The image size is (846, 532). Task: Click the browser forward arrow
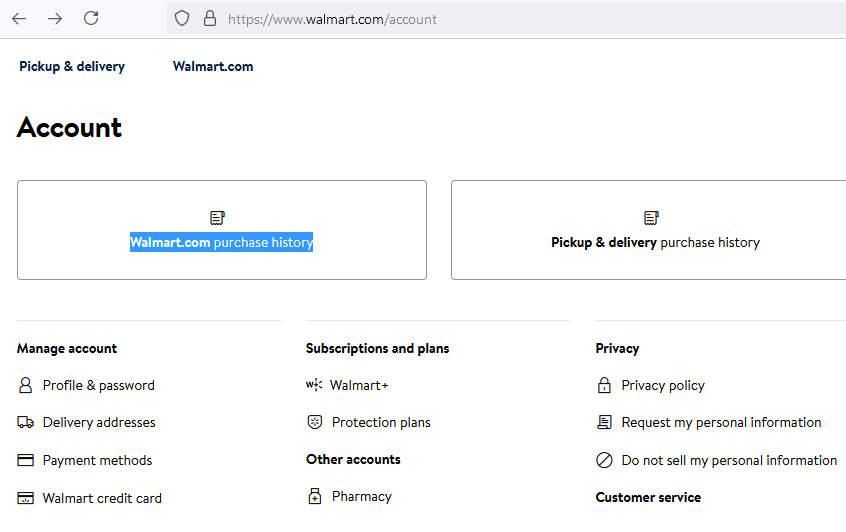tap(55, 19)
